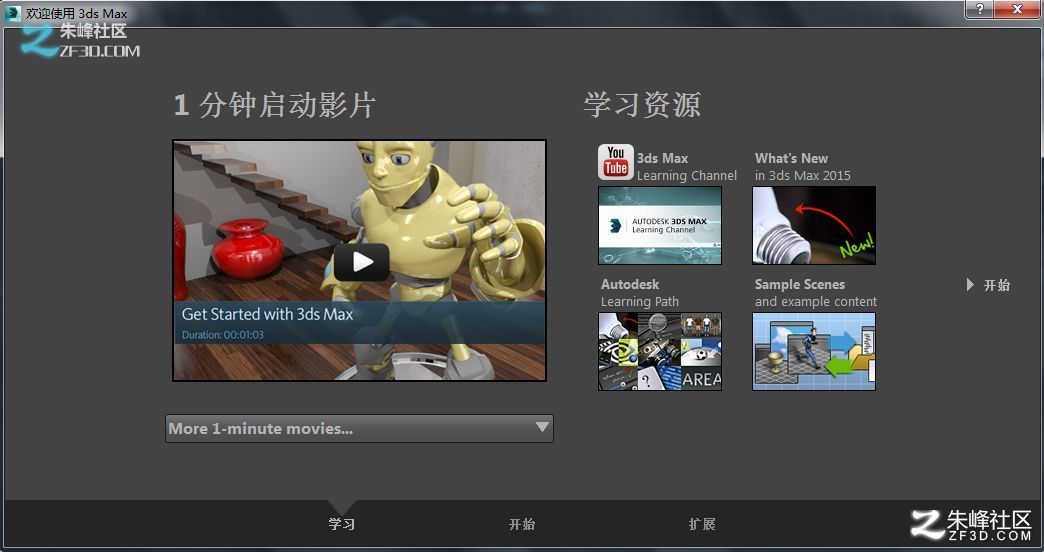This screenshot has height=552, width=1044.
Task: Open the help question mark button
Action: click(979, 9)
